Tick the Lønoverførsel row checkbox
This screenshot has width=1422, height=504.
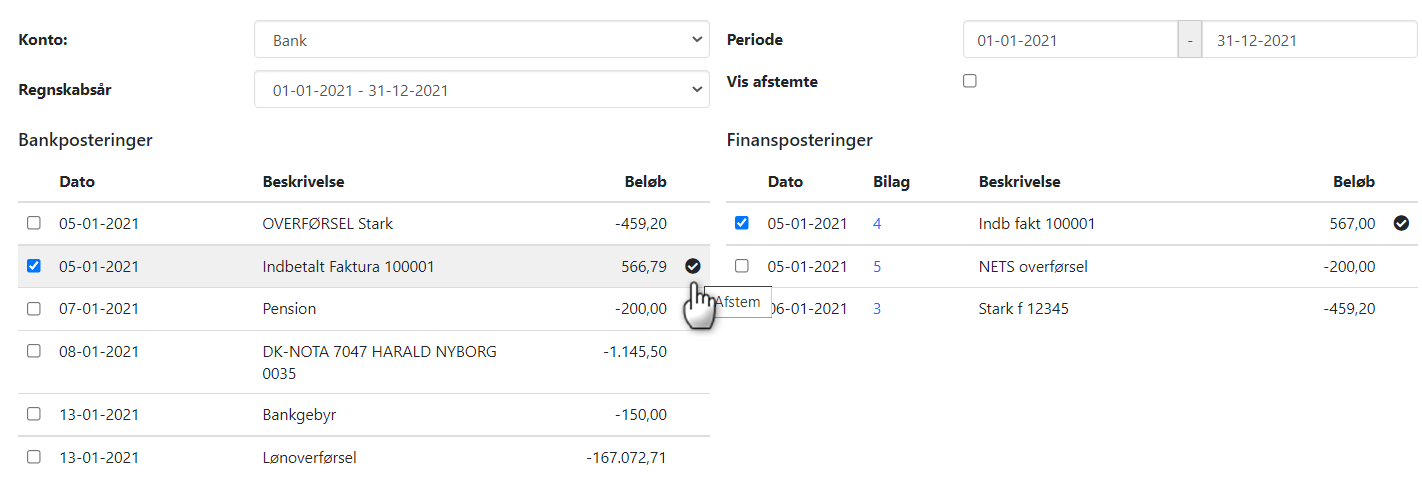tap(34, 457)
